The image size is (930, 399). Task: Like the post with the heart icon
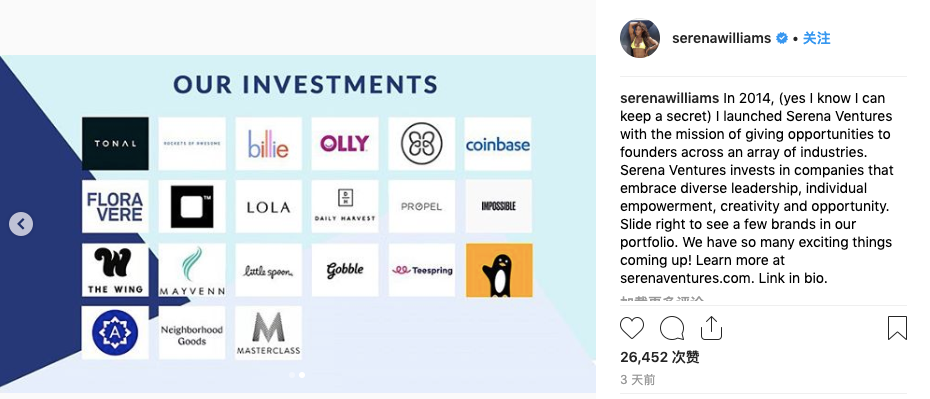(x=632, y=328)
